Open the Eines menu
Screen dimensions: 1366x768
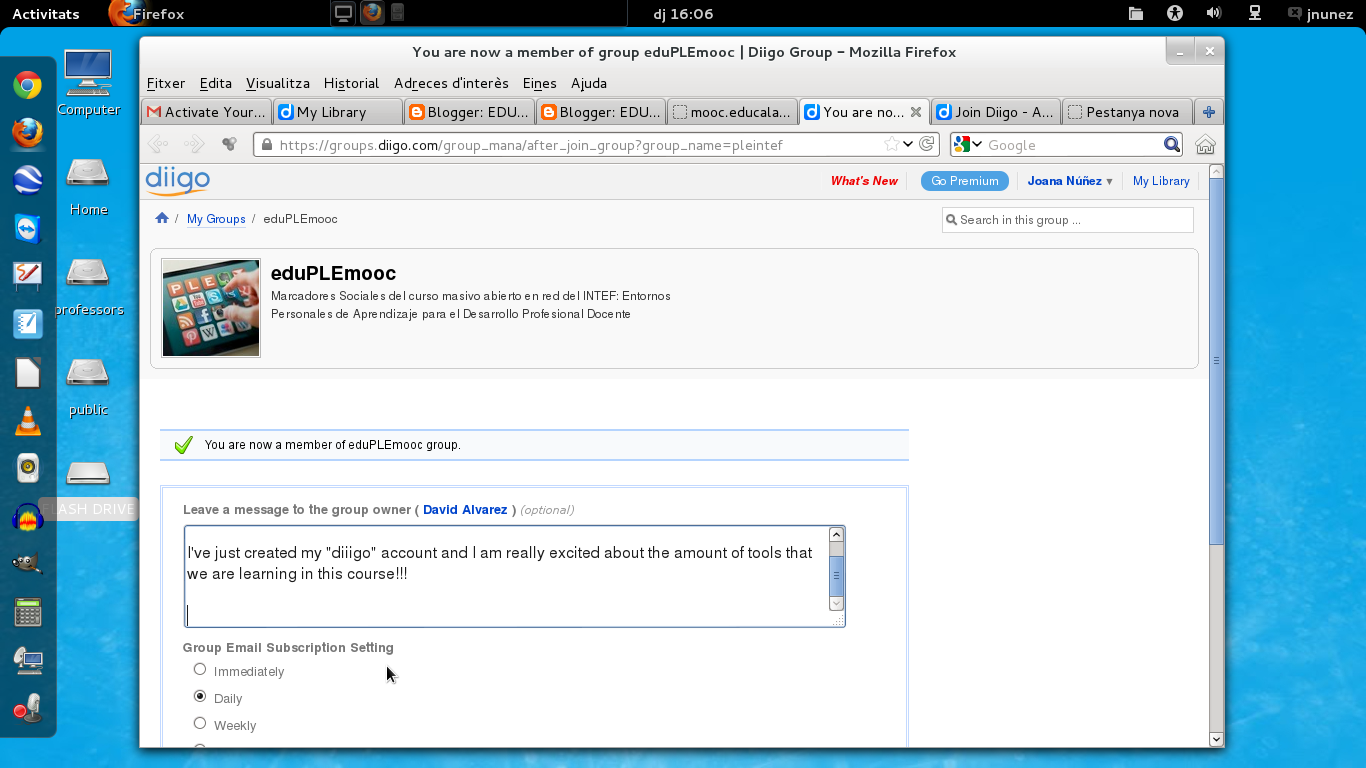point(540,83)
